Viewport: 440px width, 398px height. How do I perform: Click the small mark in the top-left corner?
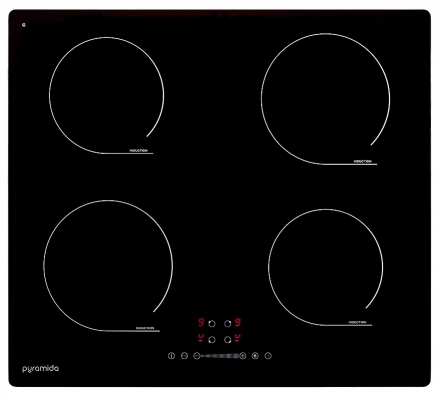tap(24, 24)
